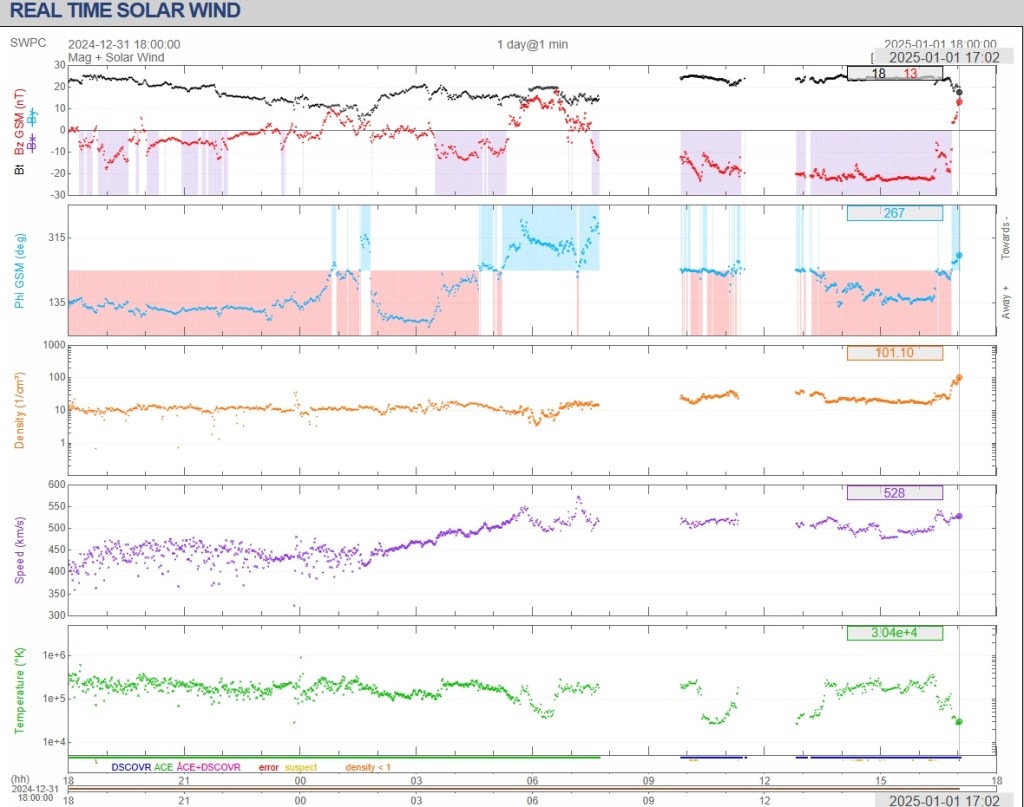The width and height of the screenshot is (1024, 807).
Task: Click the speed readout box showing 528
Action: (894, 492)
